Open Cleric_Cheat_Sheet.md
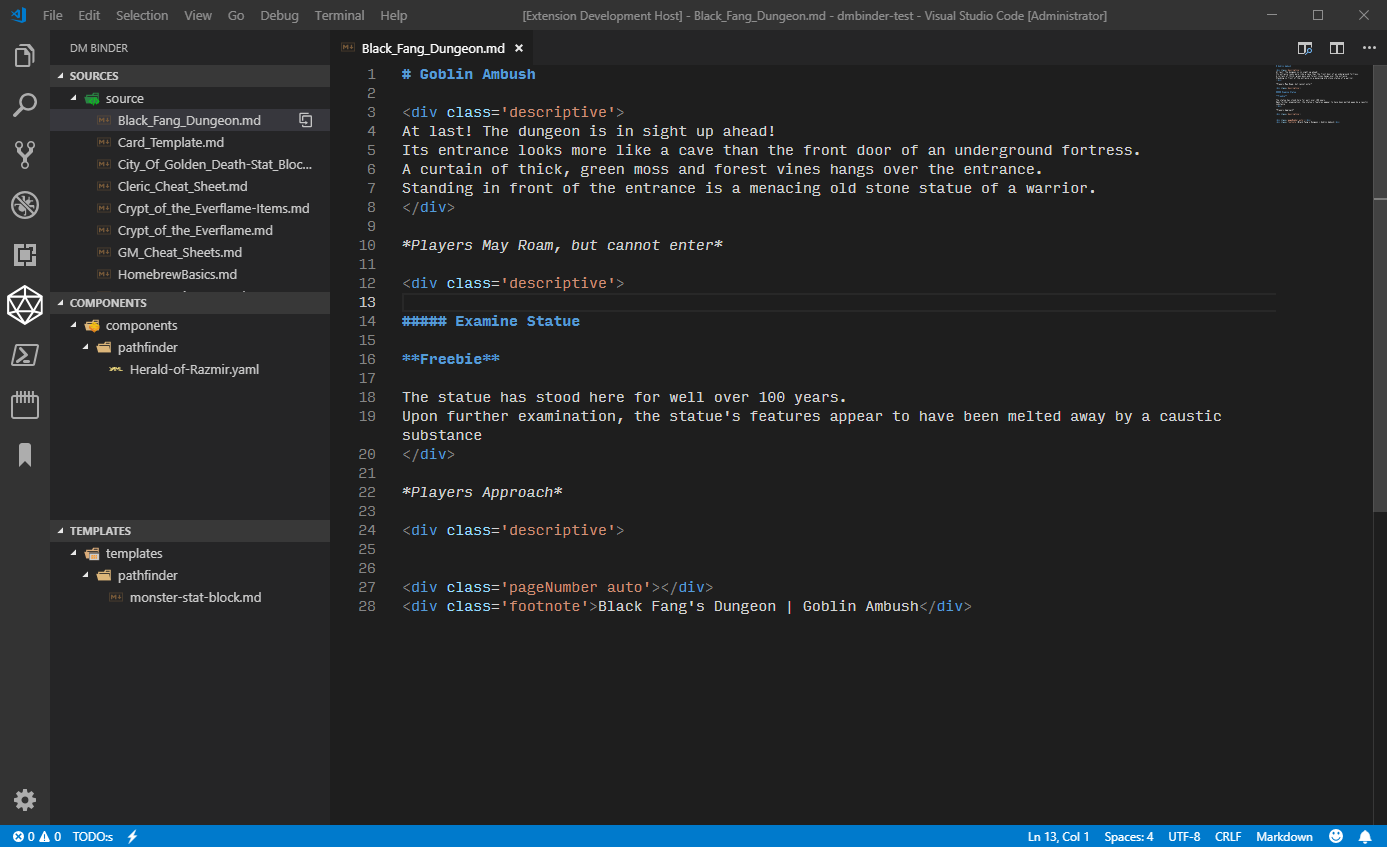Image resolution: width=1387 pixels, height=847 pixels. click(190, 186)
